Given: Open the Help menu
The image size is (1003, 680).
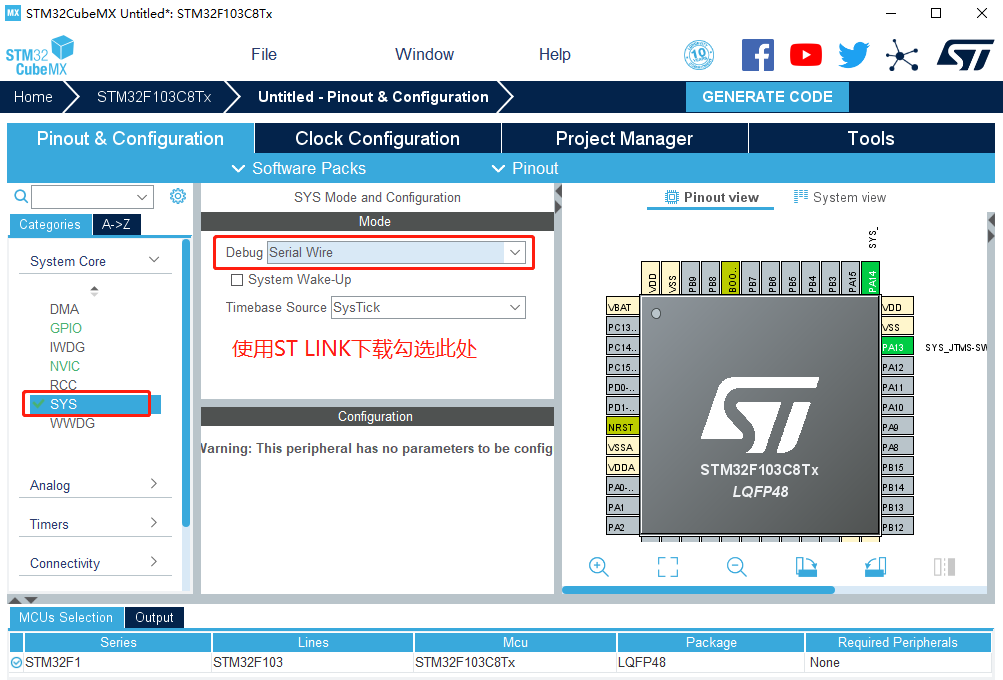Looking at the screenshot, I should pyautogui.click(x=555, y=54).
